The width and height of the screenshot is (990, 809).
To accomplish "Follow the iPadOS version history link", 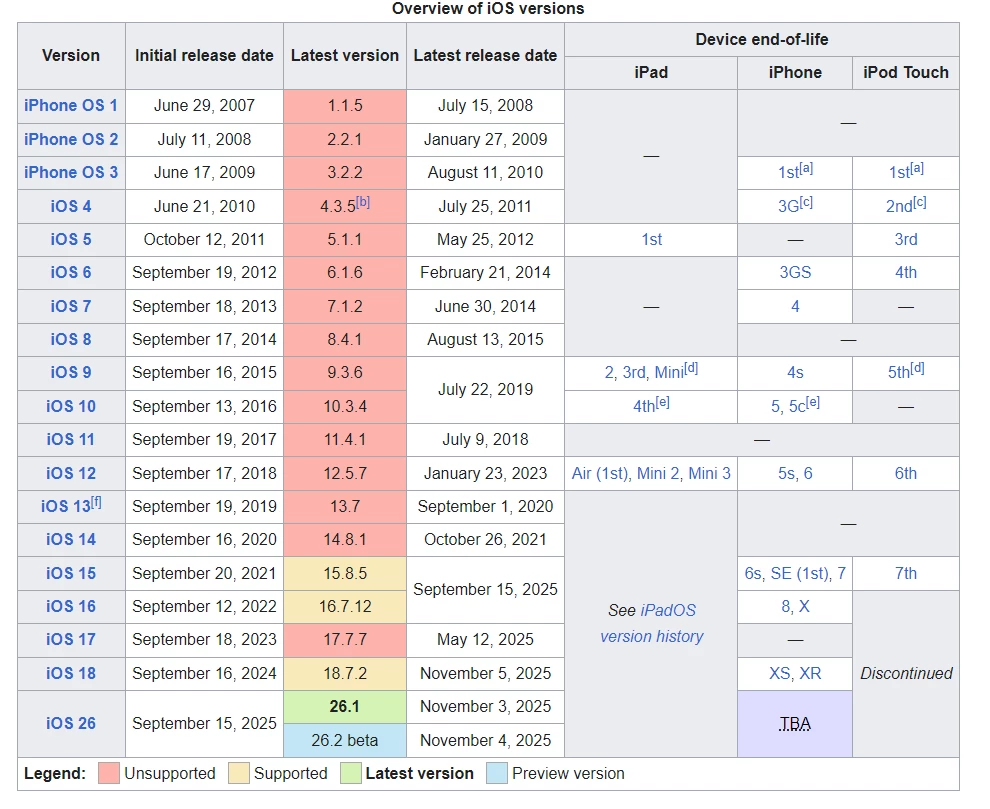I will (652, 623).
